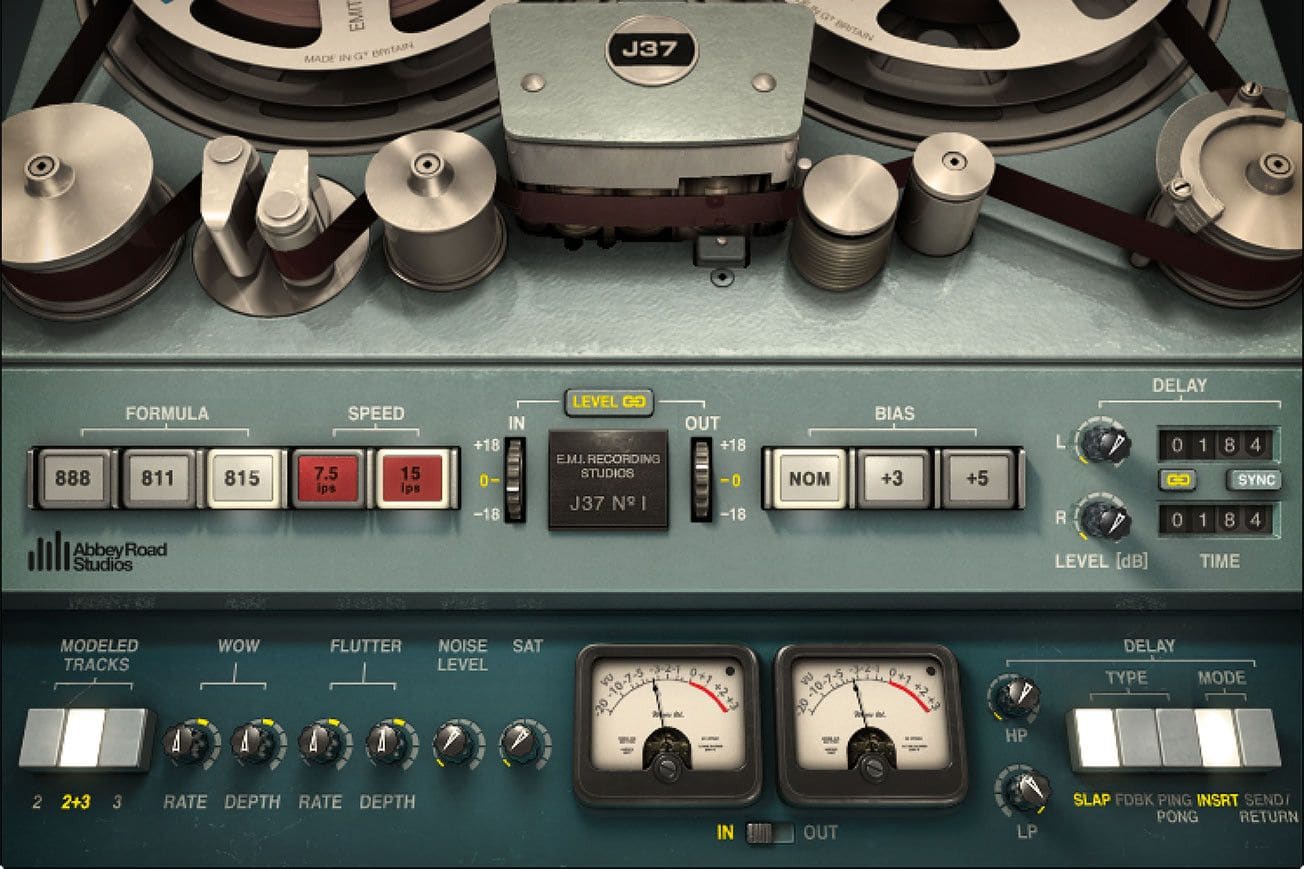The width and height of the screenshot is (1304, 869).
Task: Click the E.M.I. Recording Studios J37 plate
Action: click(x=608, y=479)
